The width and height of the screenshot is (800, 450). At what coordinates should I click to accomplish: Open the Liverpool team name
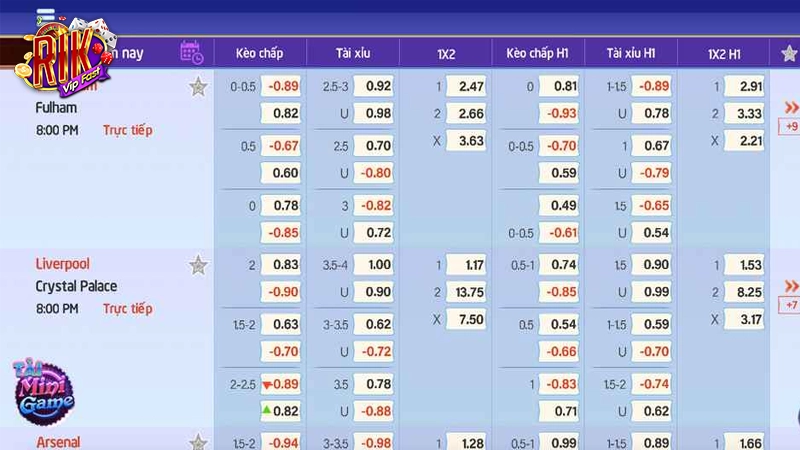[x=62, y=264]
